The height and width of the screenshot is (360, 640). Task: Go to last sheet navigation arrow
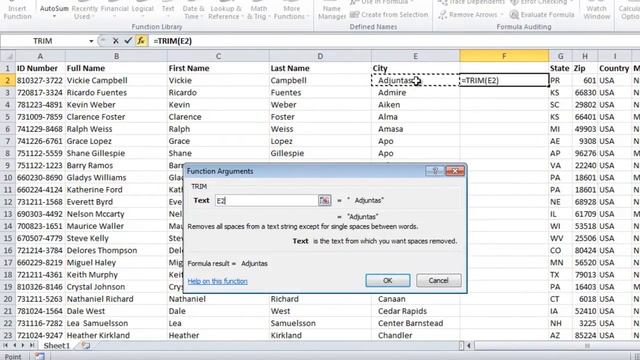coord(32,346)
